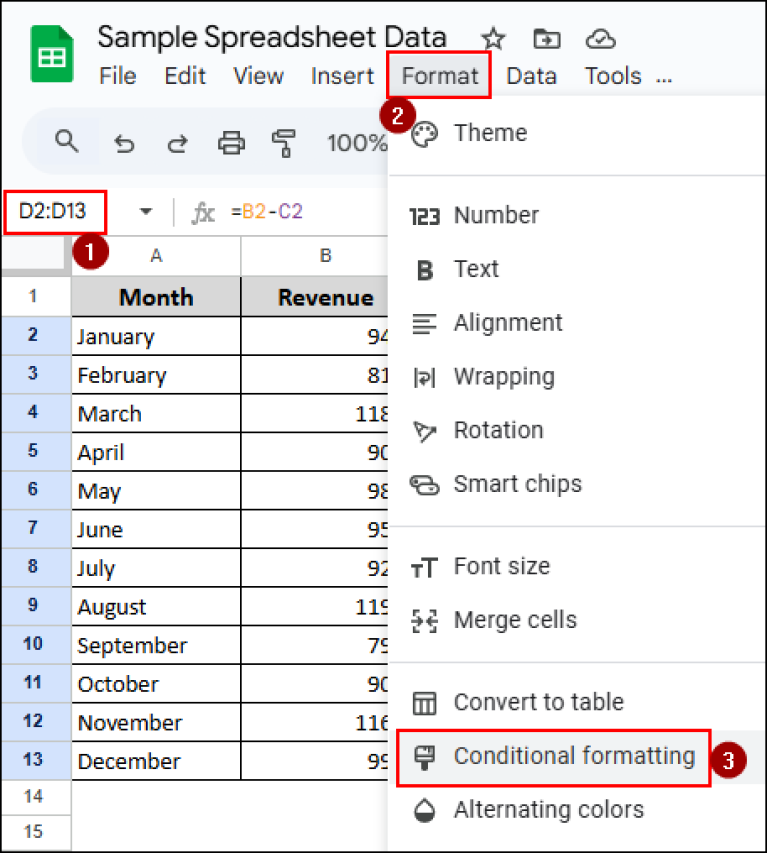
Task: Open the Insert menu
Action: click(342, 76)
